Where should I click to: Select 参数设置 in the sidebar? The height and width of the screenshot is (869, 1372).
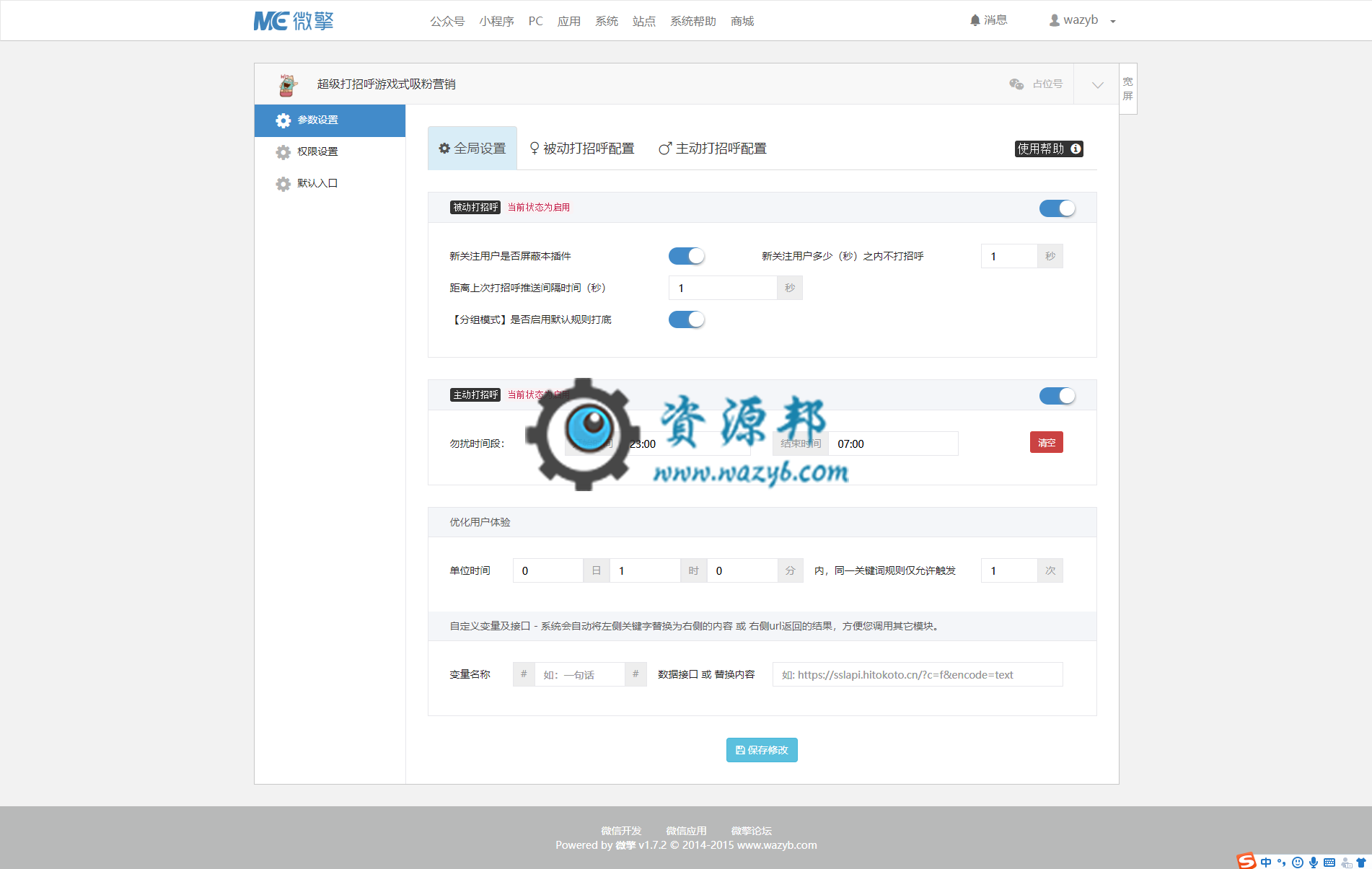coord(330,120)
